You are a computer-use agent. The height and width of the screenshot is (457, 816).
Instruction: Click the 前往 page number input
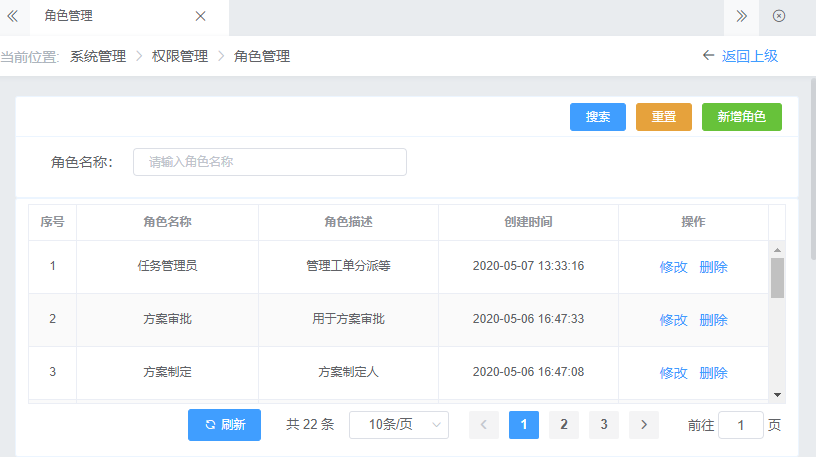(x=741, y=425)
